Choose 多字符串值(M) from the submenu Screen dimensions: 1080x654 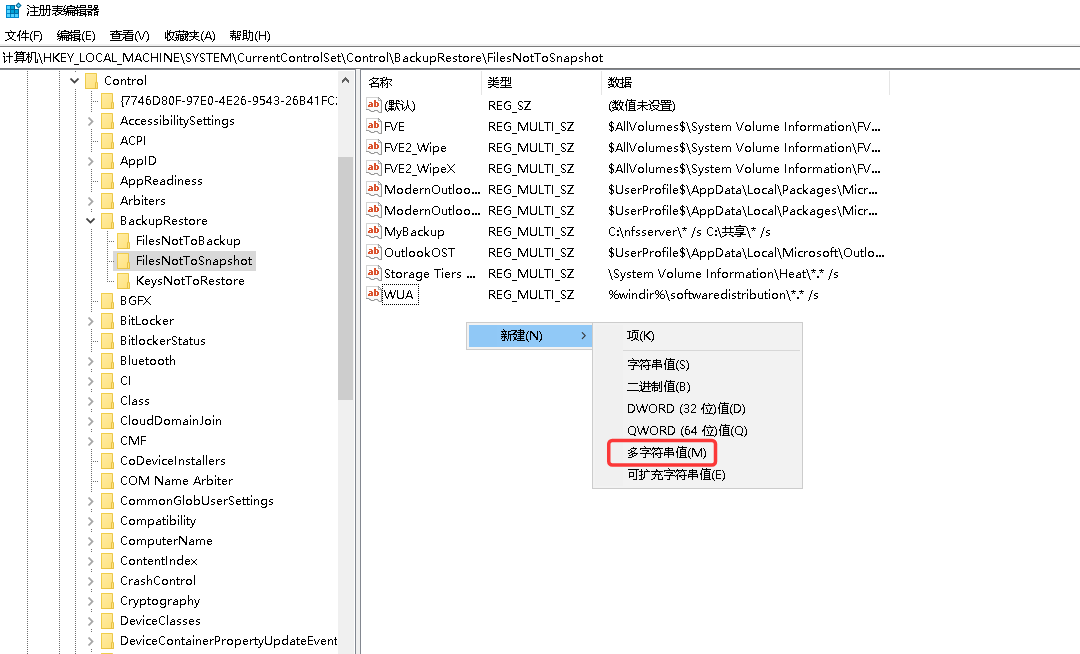[667, 452]
